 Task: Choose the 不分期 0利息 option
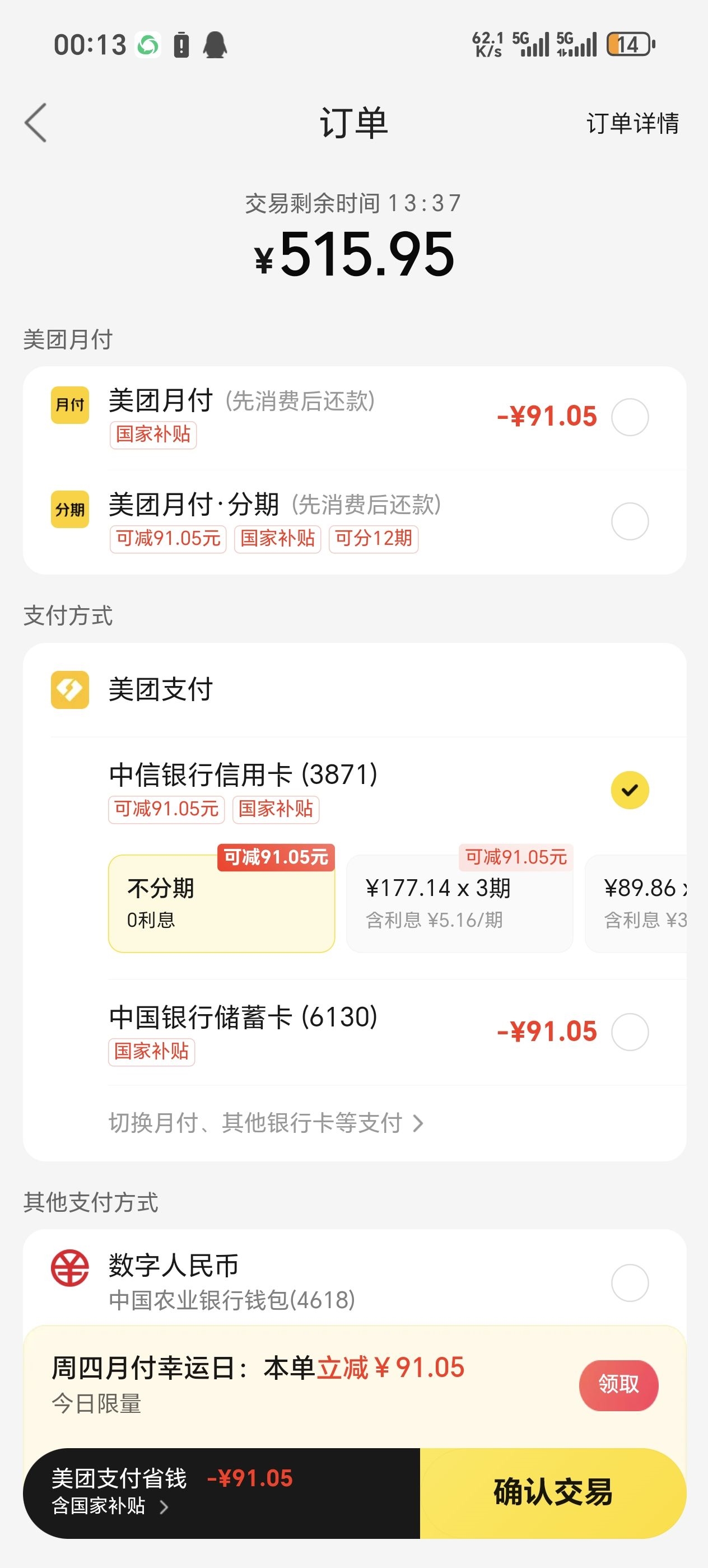click(x=221, y=903)
